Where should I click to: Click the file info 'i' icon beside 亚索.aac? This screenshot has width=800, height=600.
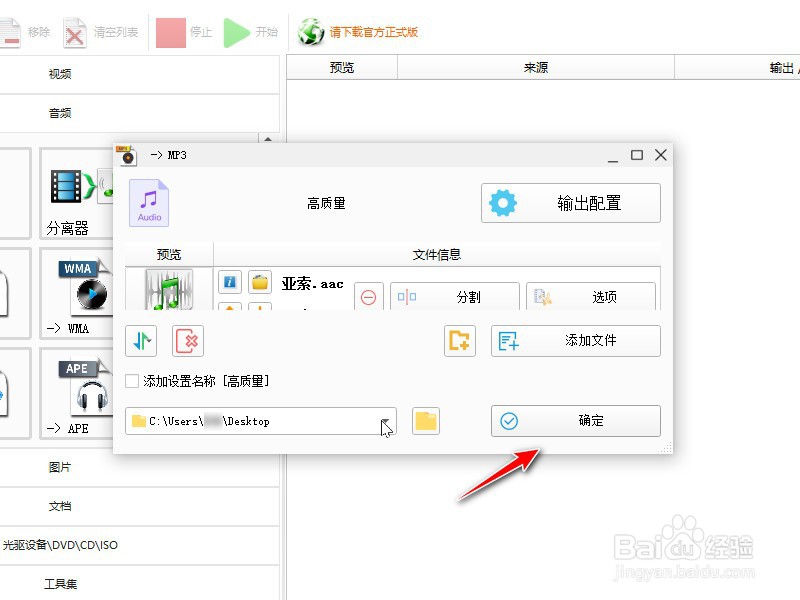click(x=229, y=283)
